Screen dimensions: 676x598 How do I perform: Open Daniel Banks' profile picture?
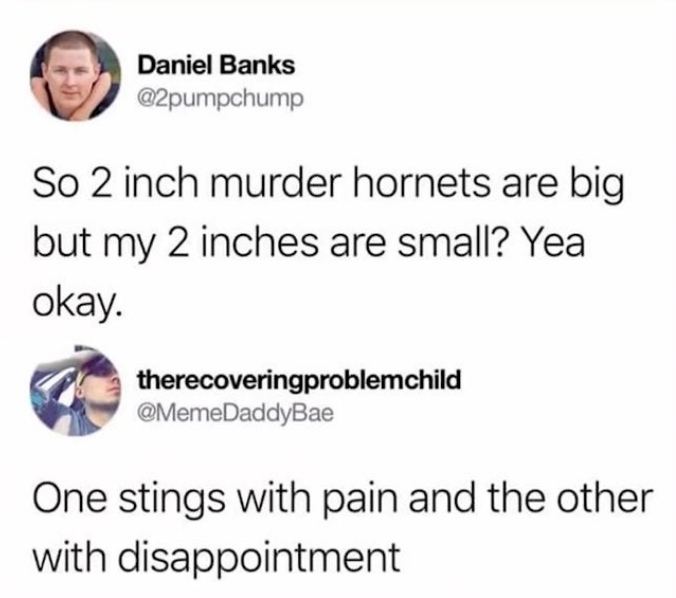[75, 75]
